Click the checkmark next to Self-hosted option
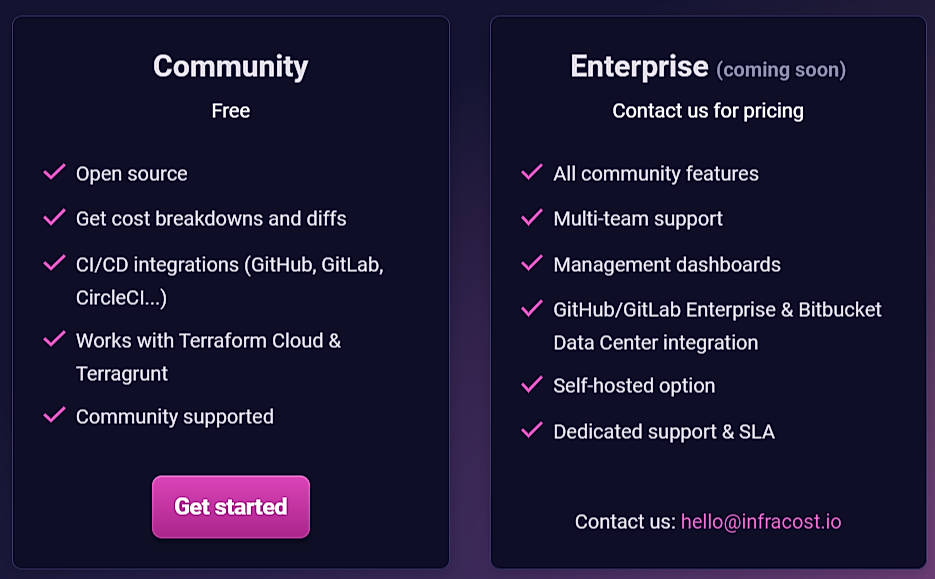This screenshot has width=935, height=579. click(532, 385)
